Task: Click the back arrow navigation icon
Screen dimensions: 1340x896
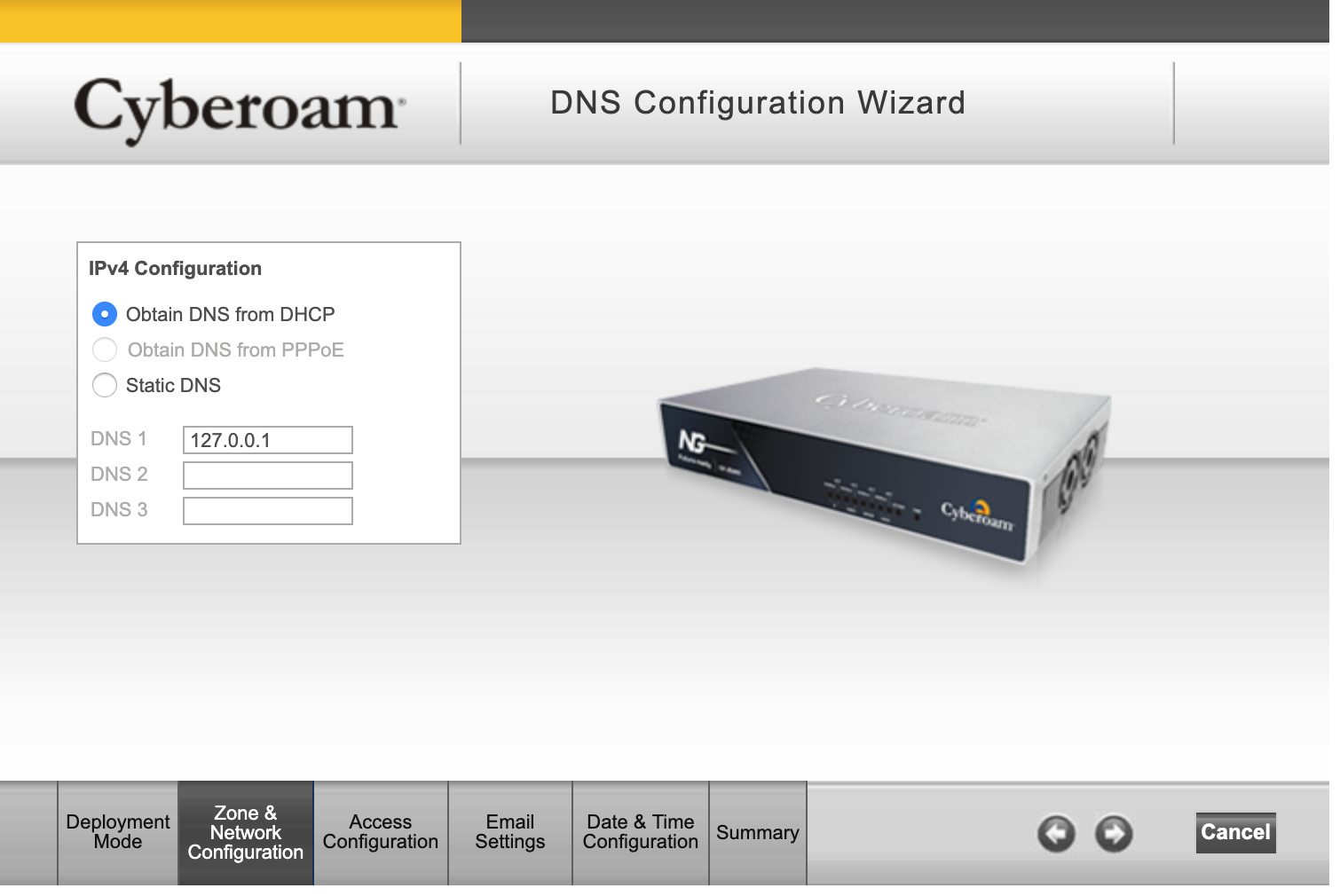Action: pyautogui.click(x=1056, y=833)
